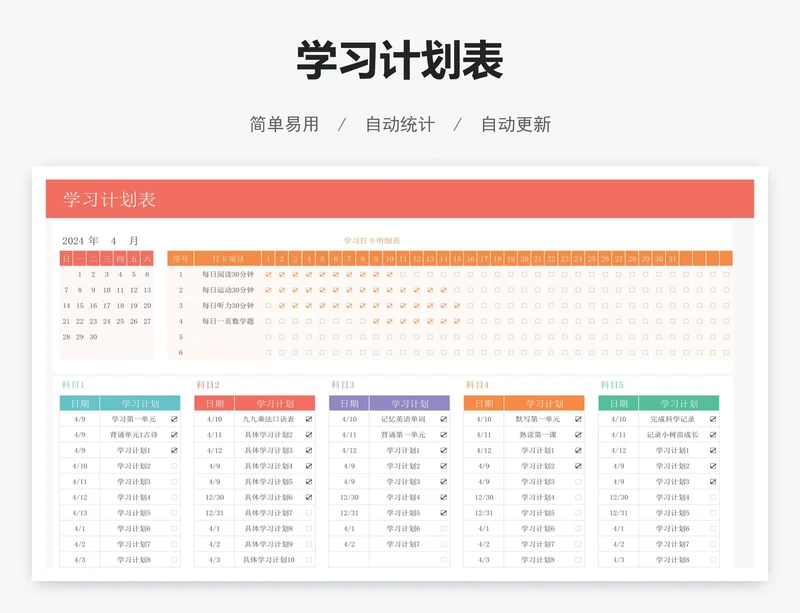
Task: Select the 熟读第一课 plan cell
Action: (538, 435)
